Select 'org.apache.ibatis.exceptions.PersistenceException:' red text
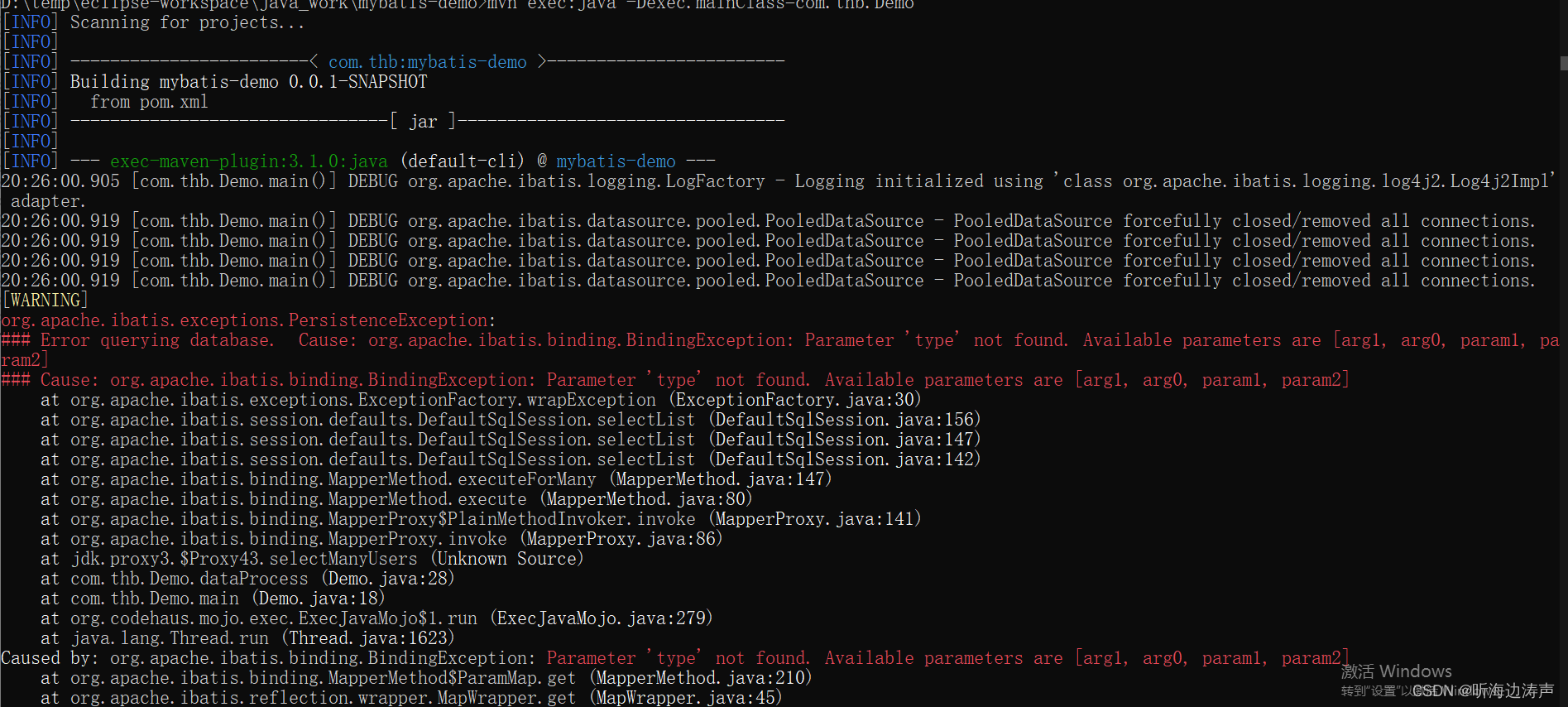 [248, 320]
